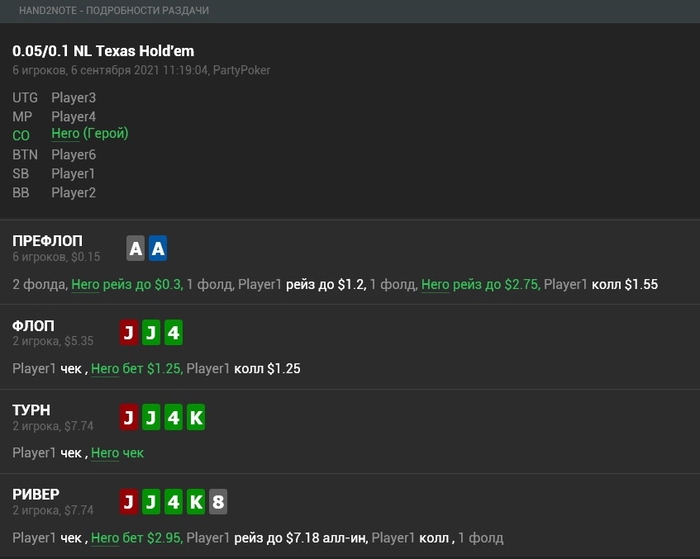Click the РИВЕР section heading

pyautogui.click(x=36, y=494)
